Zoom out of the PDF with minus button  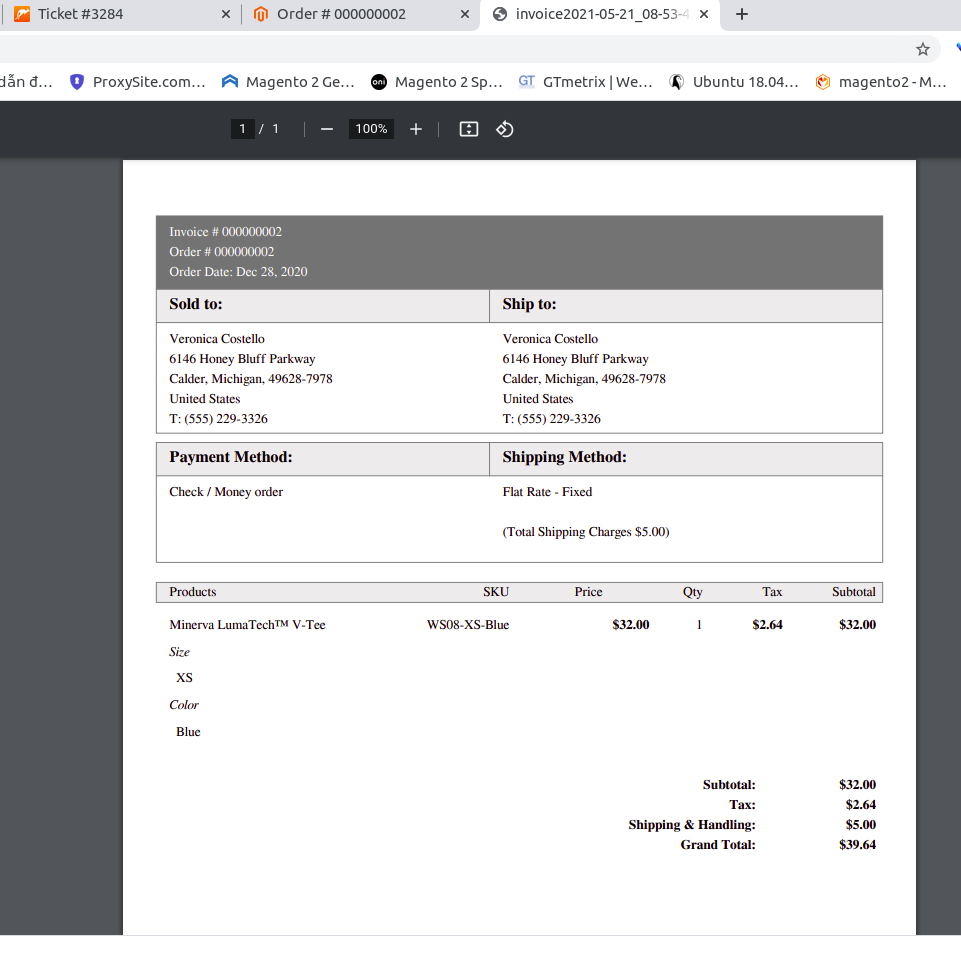point(327,129)
